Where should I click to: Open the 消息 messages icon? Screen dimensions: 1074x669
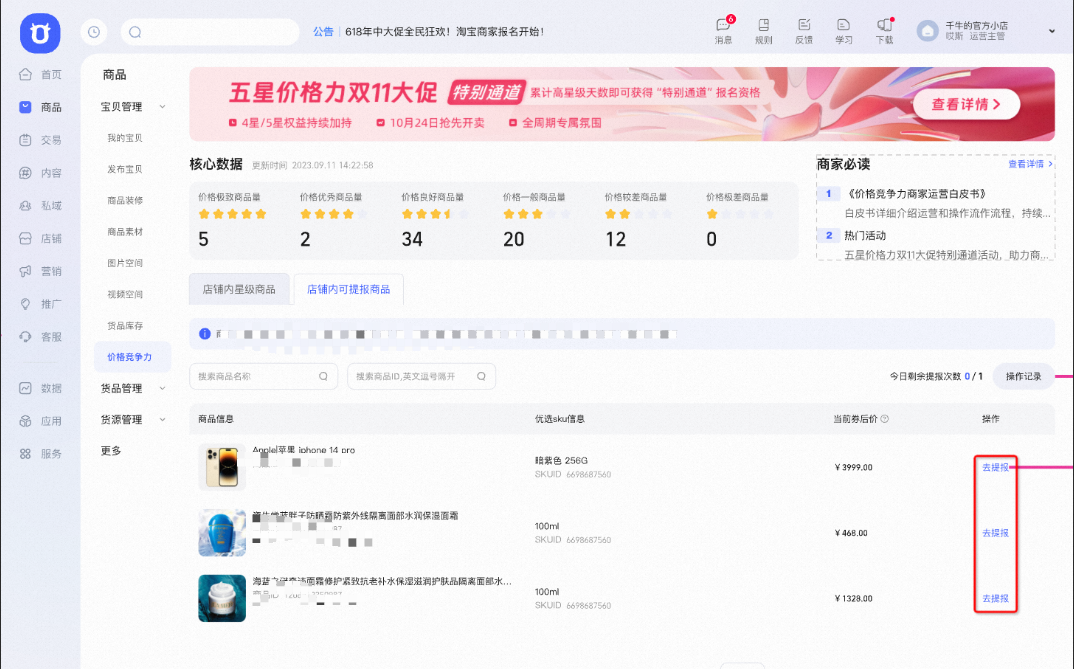[723, 31]
